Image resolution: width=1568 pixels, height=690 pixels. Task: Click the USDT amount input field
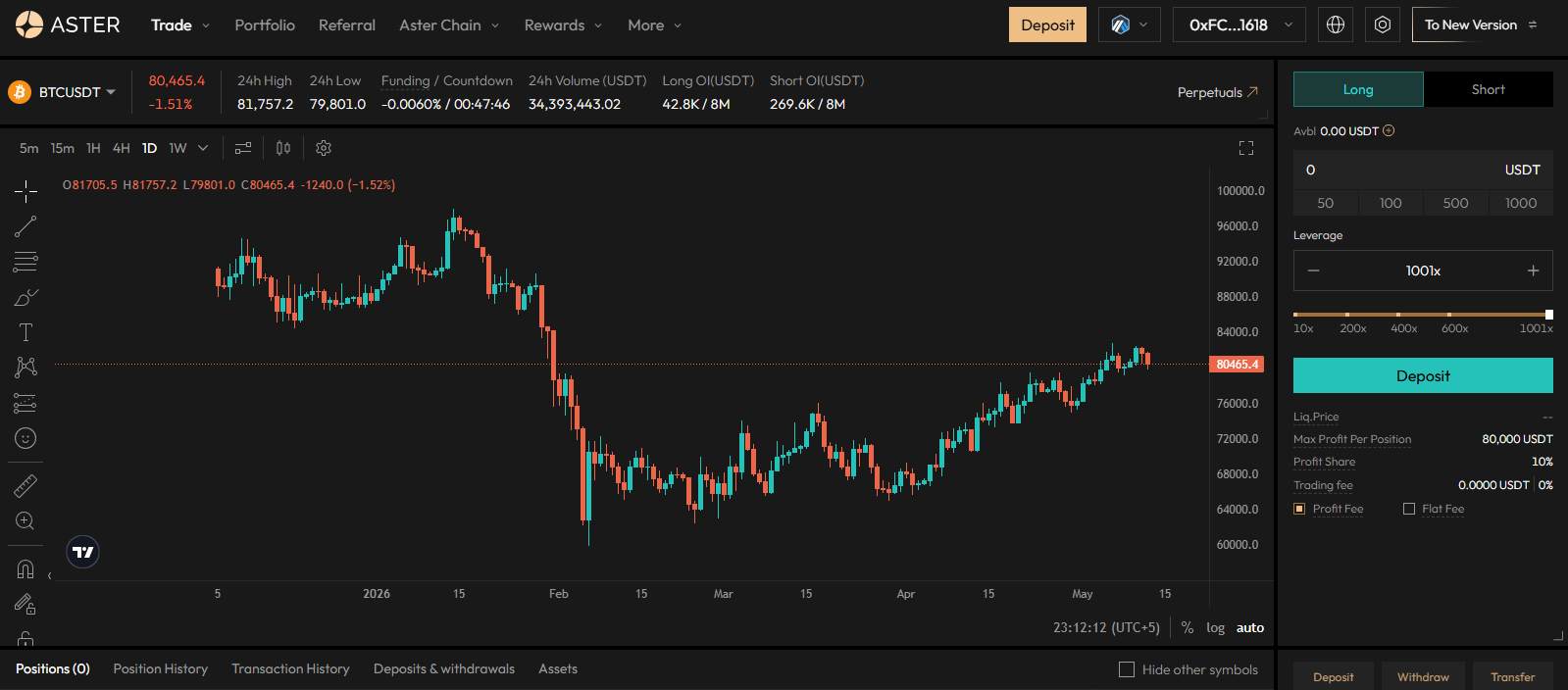pos(1423,171)
